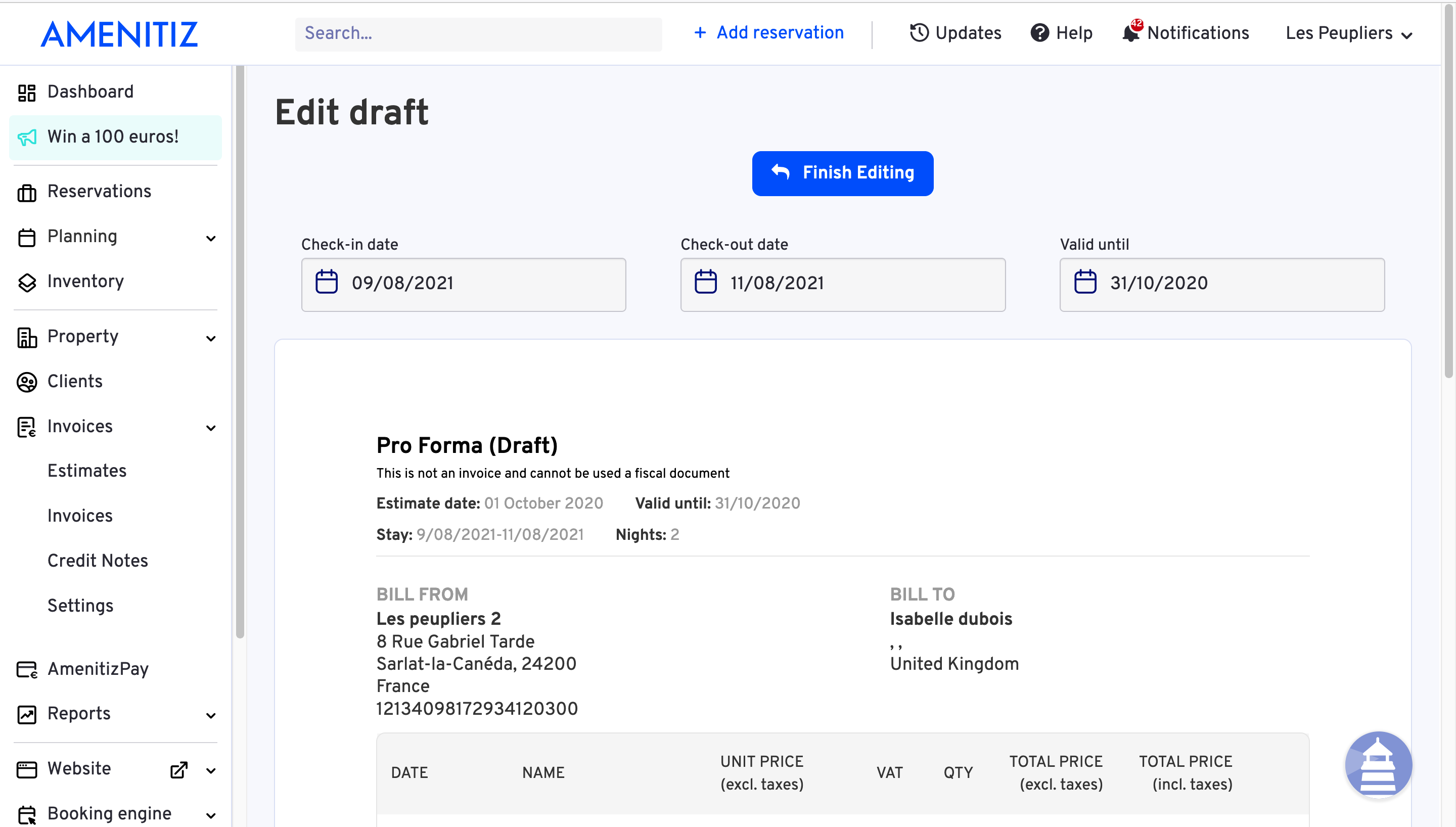This screenshot has width=1456, height=827.
Task: Click the AmenitizPay card icon
Action: click(27, 670)
